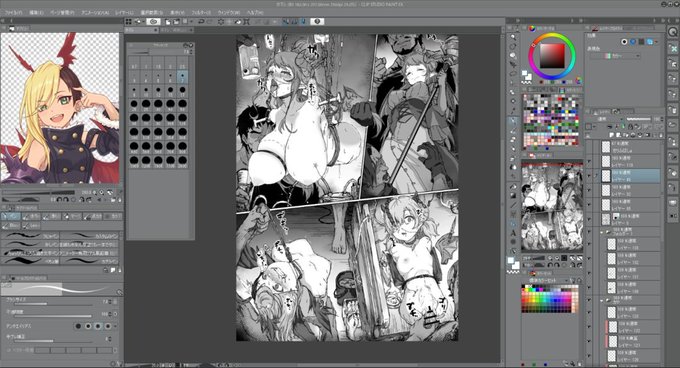Image resolution: width=680 pixels, height=368 pixels.
Task: Click the Sub View reference image of blonde character
Action: pyautogui.click(x=60, y=108)
